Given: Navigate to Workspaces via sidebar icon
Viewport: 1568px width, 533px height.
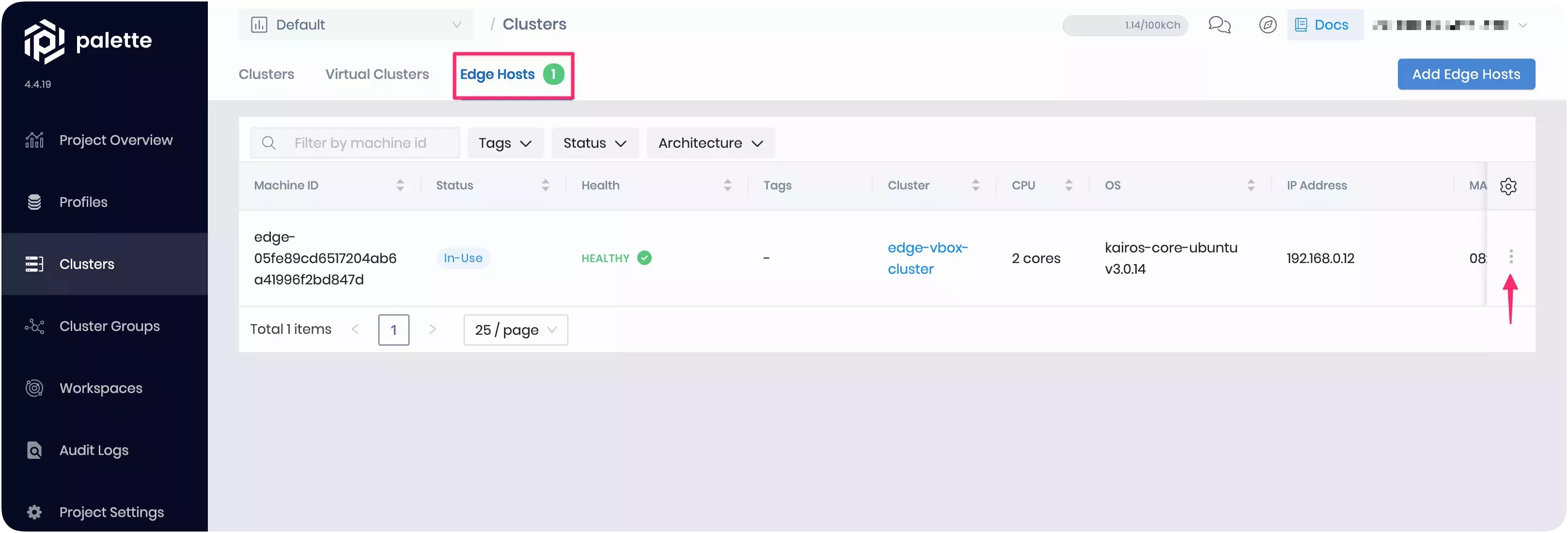Looking at the screenshot, I should pyautogui.click(x=100, y=388).
